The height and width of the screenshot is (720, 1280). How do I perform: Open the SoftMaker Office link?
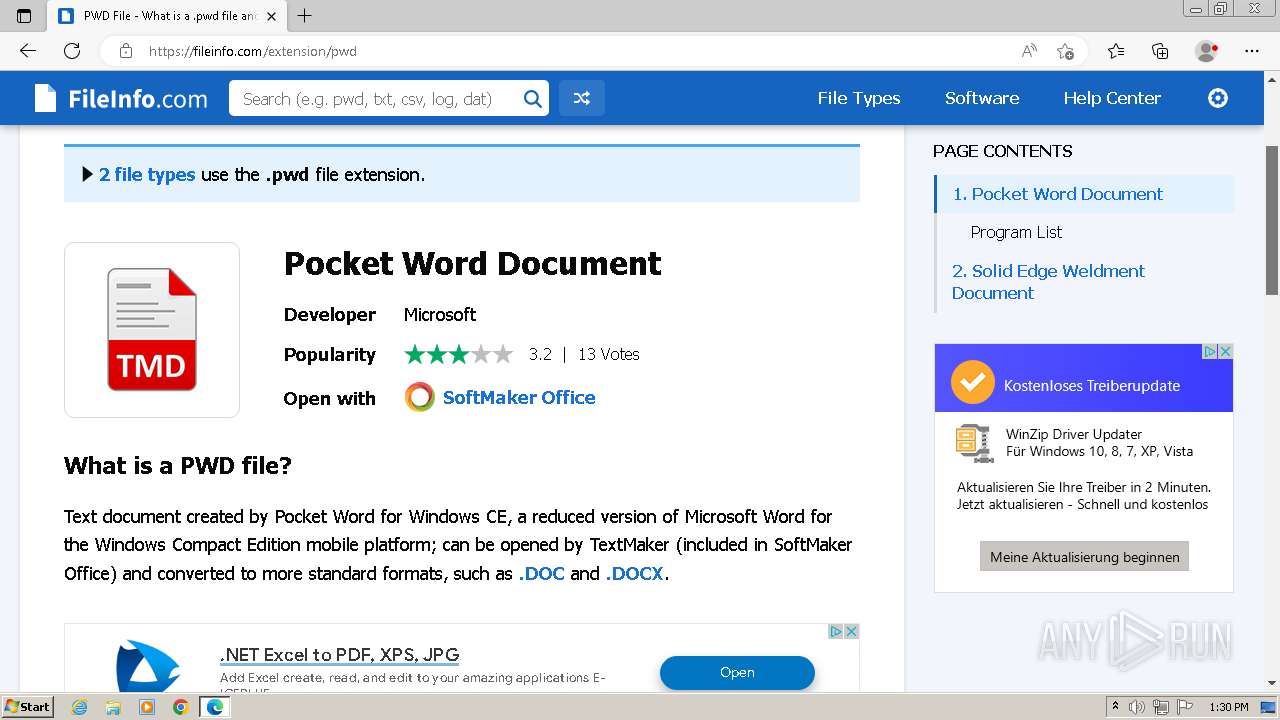(x=519, y=397)
